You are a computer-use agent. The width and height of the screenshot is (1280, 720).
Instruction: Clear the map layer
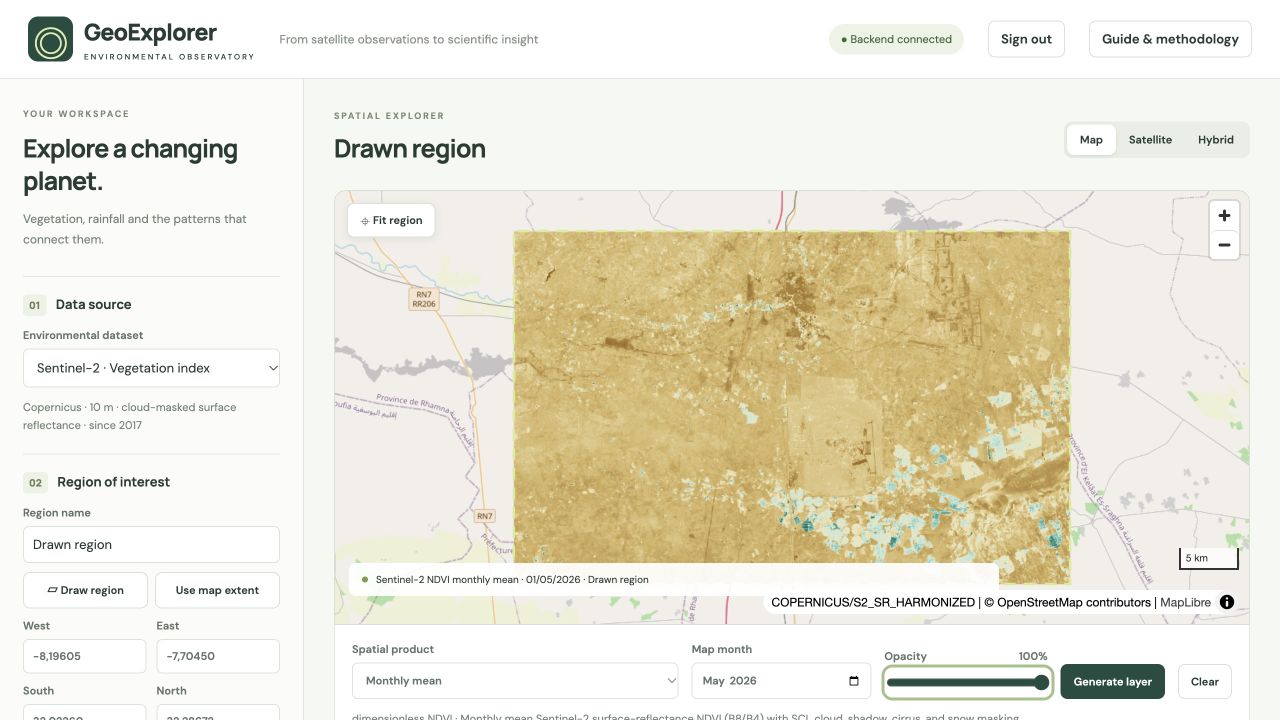click(1205, 681)
